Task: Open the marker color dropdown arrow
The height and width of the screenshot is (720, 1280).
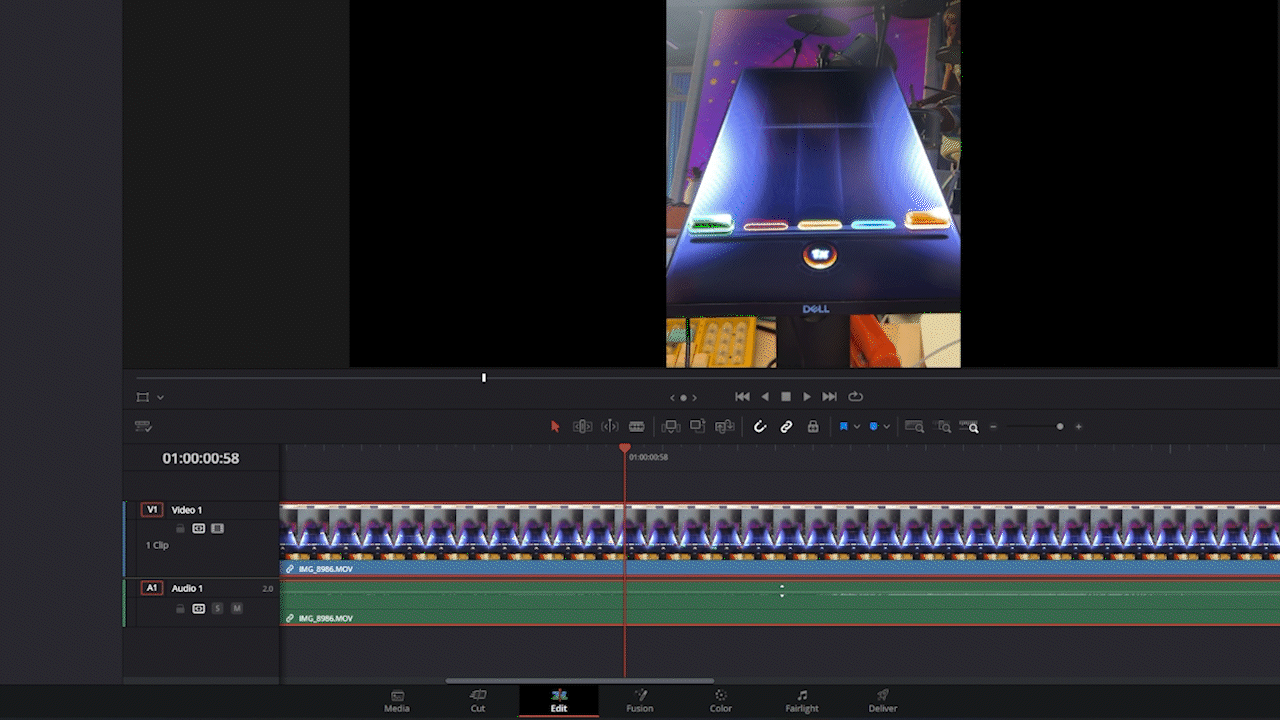Action: click(x=886, y=427)
